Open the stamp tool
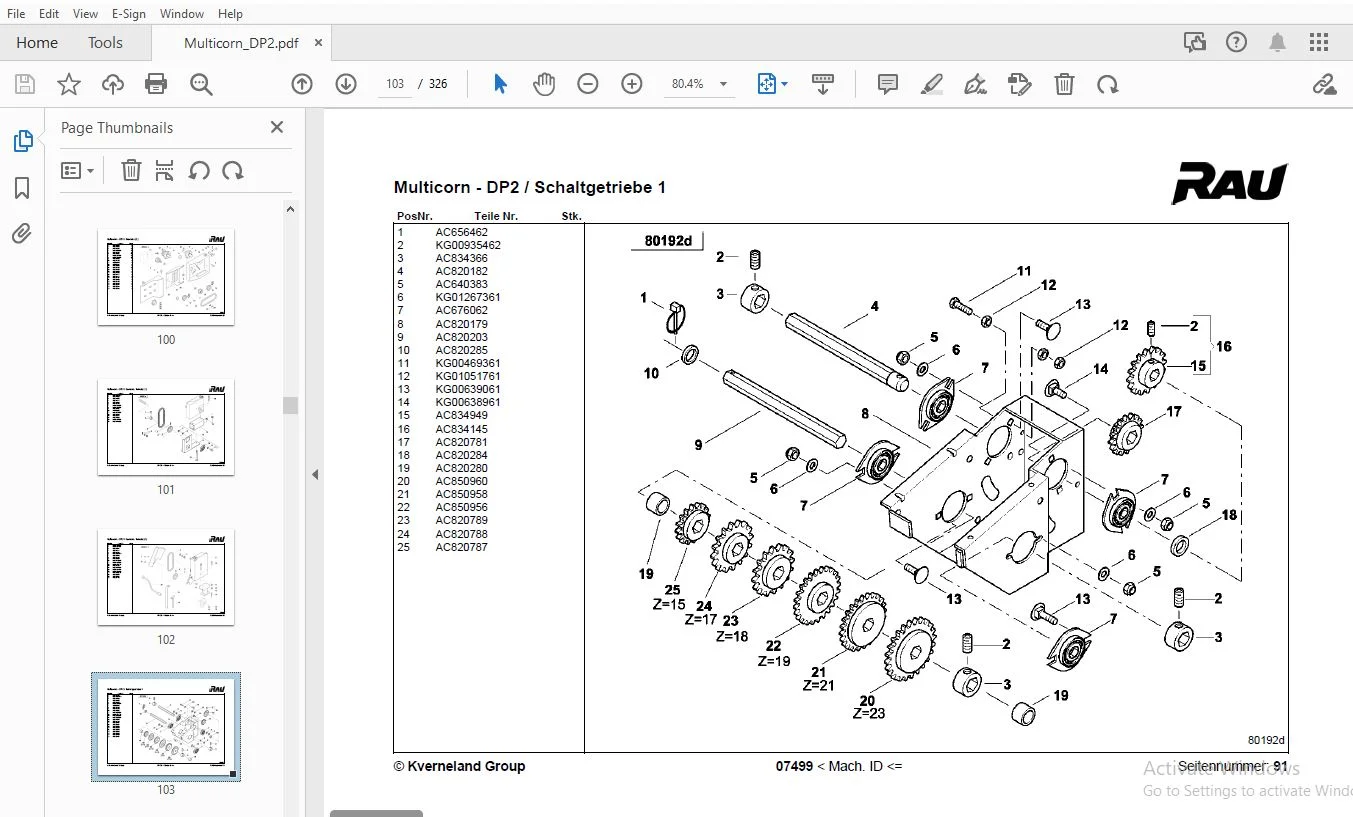The width and height of the screenshot is (1353, 817). pos(1019,84)
